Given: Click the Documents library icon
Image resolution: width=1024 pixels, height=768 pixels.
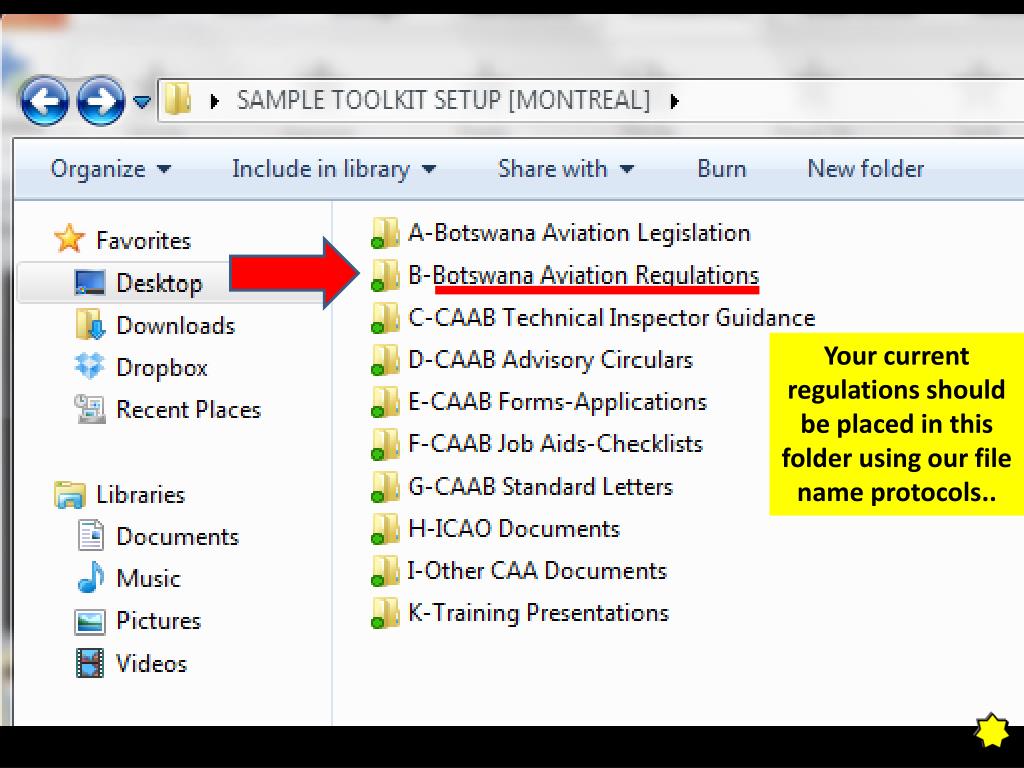Looking at the screenshot, I should pyautogui.click(x=90, y=535).
